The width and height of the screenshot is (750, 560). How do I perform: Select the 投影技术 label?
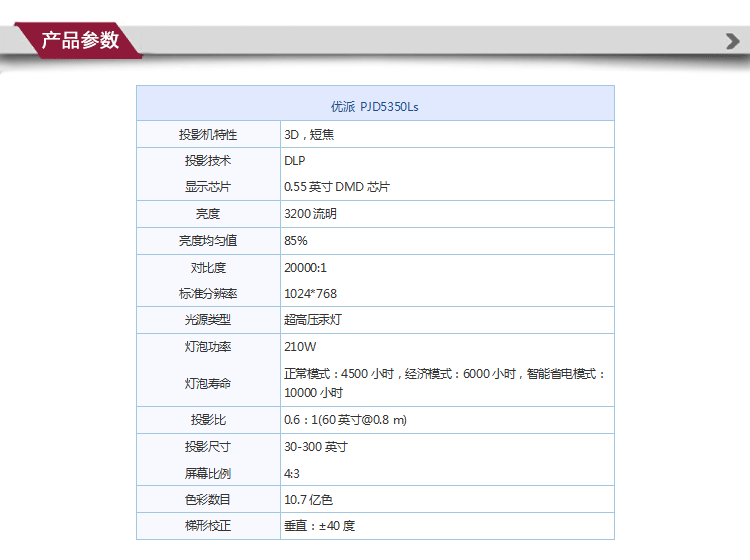click(208, 161)
